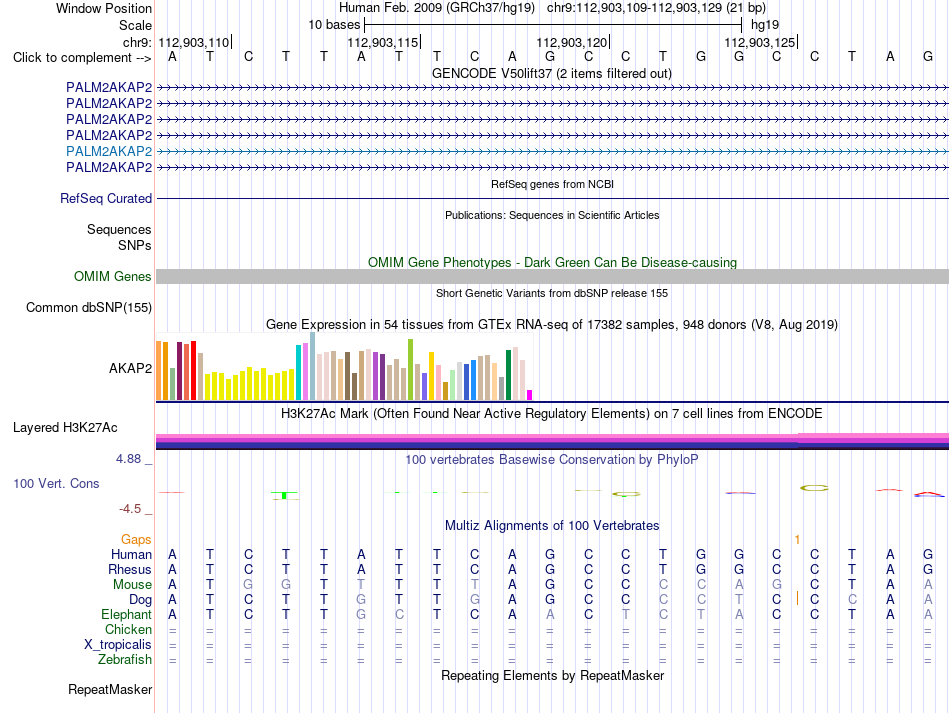The height and width of the screenshot is (713, 950).
Task: Click the 'Human Feb. 2009 (GRCh37/hg19)' assembly text
Action: (x=437, y=8)
